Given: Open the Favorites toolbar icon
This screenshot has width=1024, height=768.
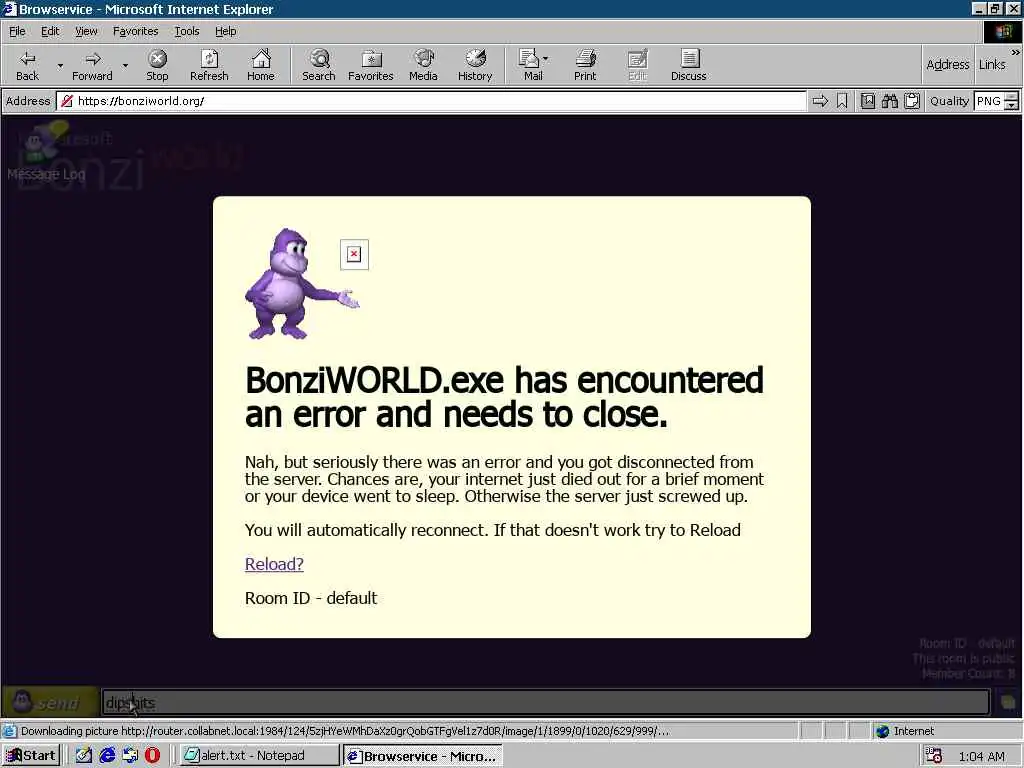Looking at the screenshot, I should (370, 65).
